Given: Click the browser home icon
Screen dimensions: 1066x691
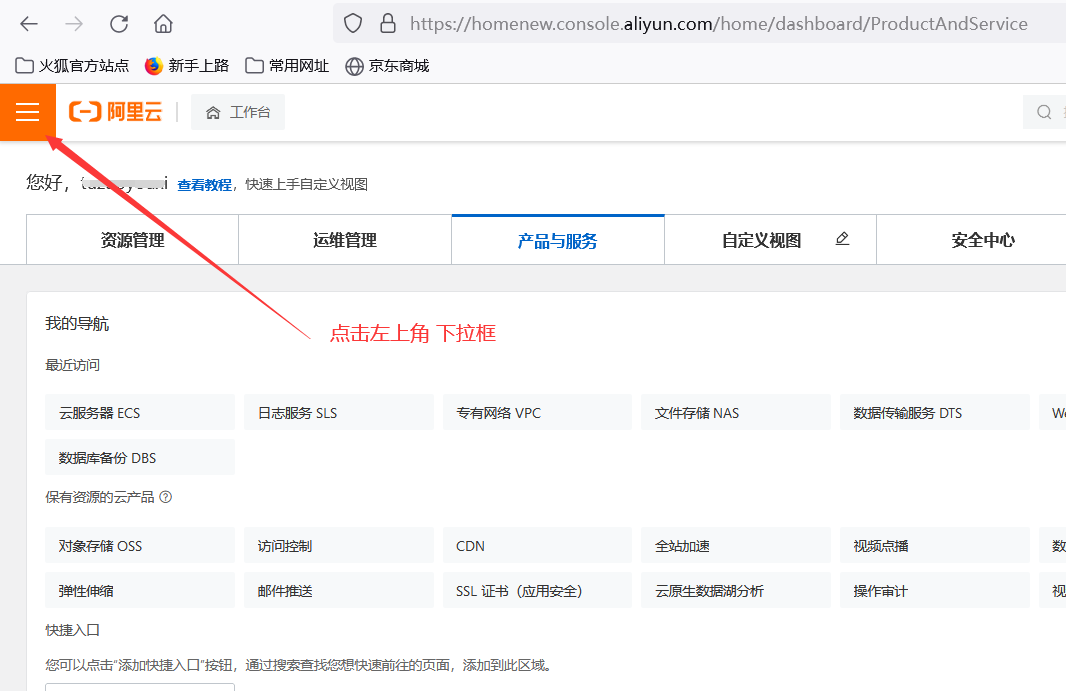Looking at the screenshot, I should 163,24.
